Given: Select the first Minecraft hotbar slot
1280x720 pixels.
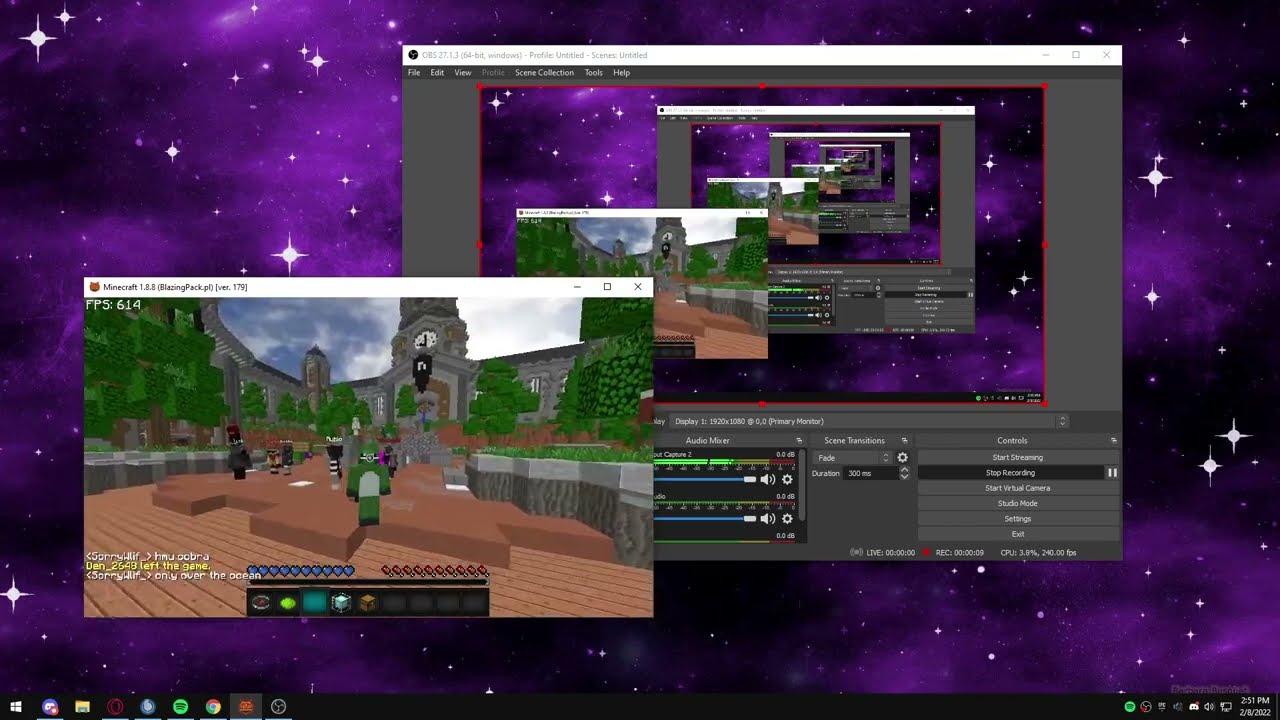Looking at the screenshot, I should coord(261,602).
